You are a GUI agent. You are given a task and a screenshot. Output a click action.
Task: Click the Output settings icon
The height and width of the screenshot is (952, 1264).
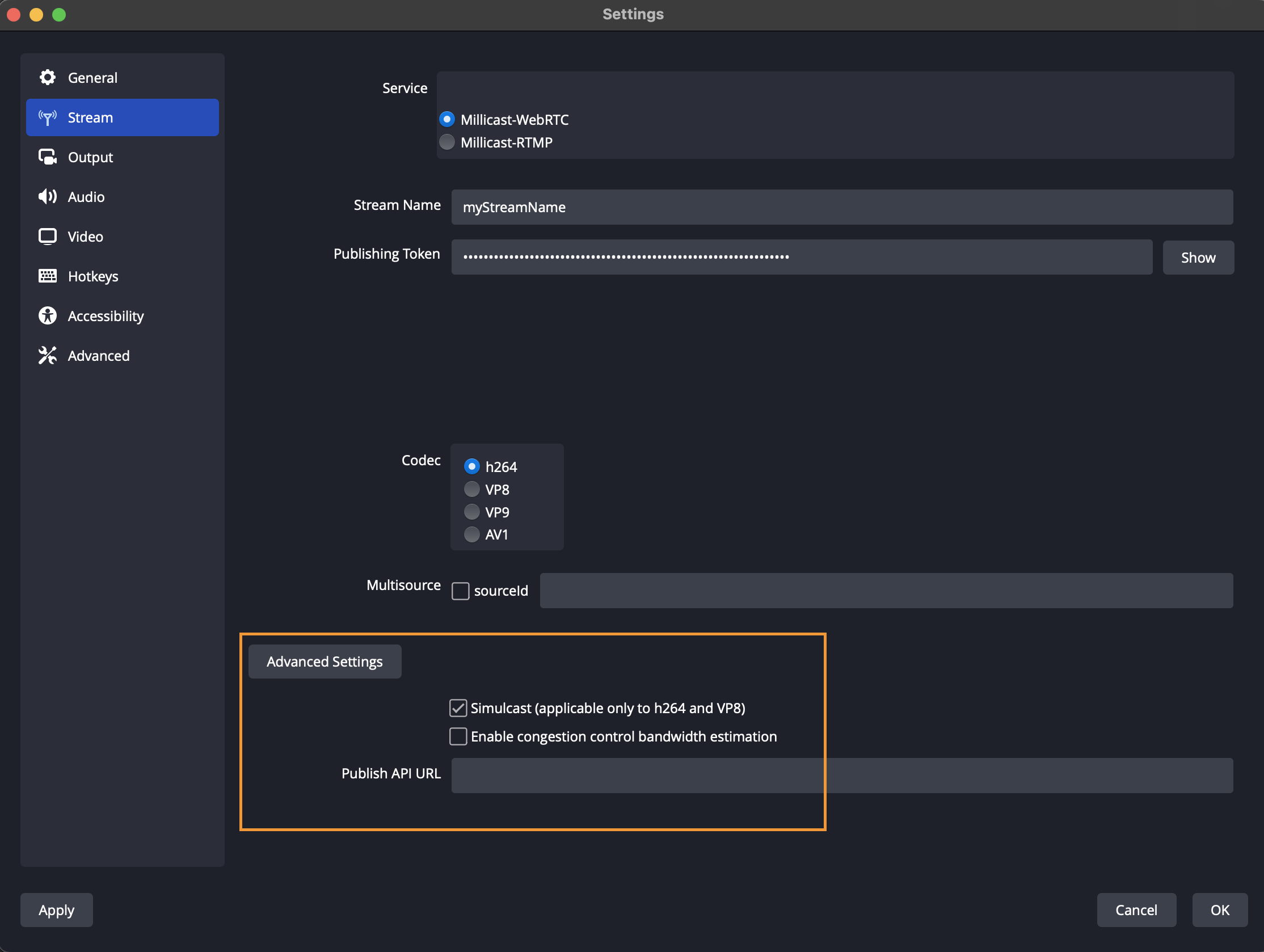click(x=48, y=157)
